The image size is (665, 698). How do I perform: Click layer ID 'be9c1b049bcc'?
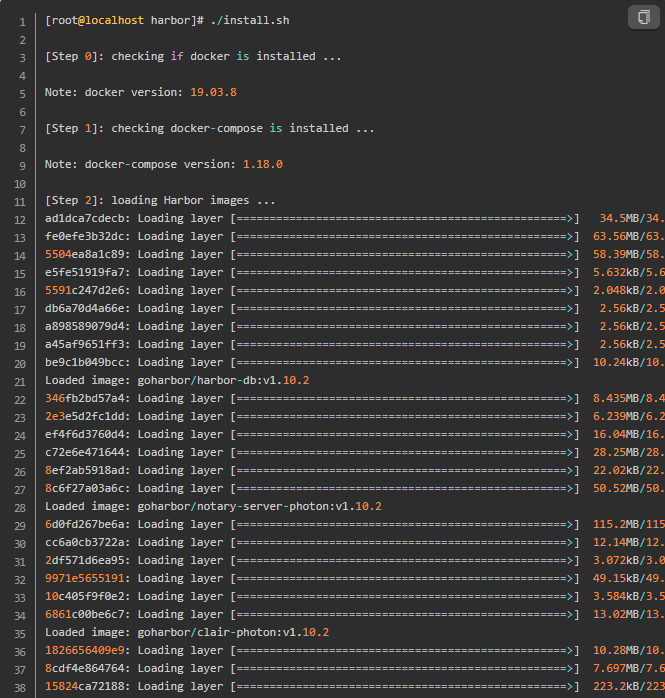click(x=85, y=362)
